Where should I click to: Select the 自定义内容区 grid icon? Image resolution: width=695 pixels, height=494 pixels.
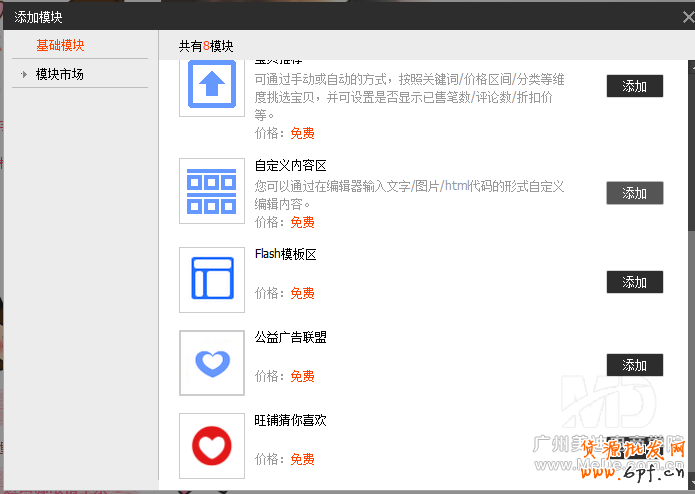(x=211, y=190)
